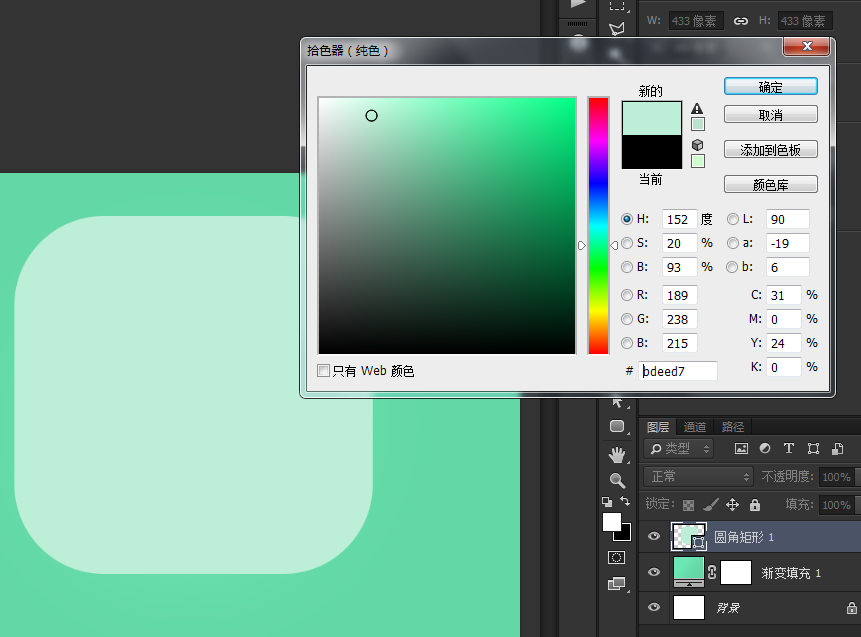The width and height of the screenshot is (861, 637).
Task: Click the out-of-gamut warning triangle icon
Action: (x=697, y=109)
